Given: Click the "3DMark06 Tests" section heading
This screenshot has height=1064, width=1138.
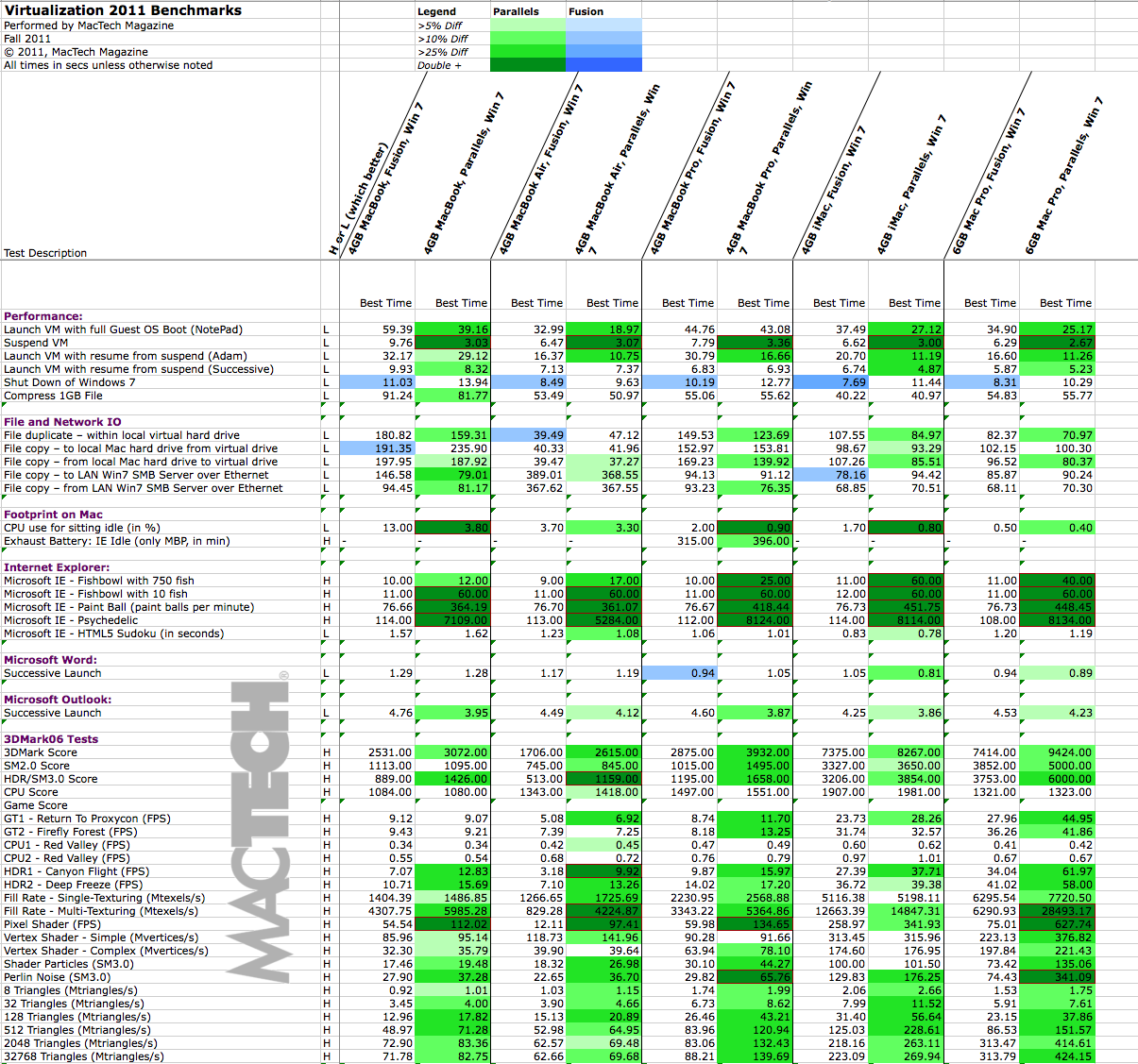Looking at the screenshot, I should (51, 739).
